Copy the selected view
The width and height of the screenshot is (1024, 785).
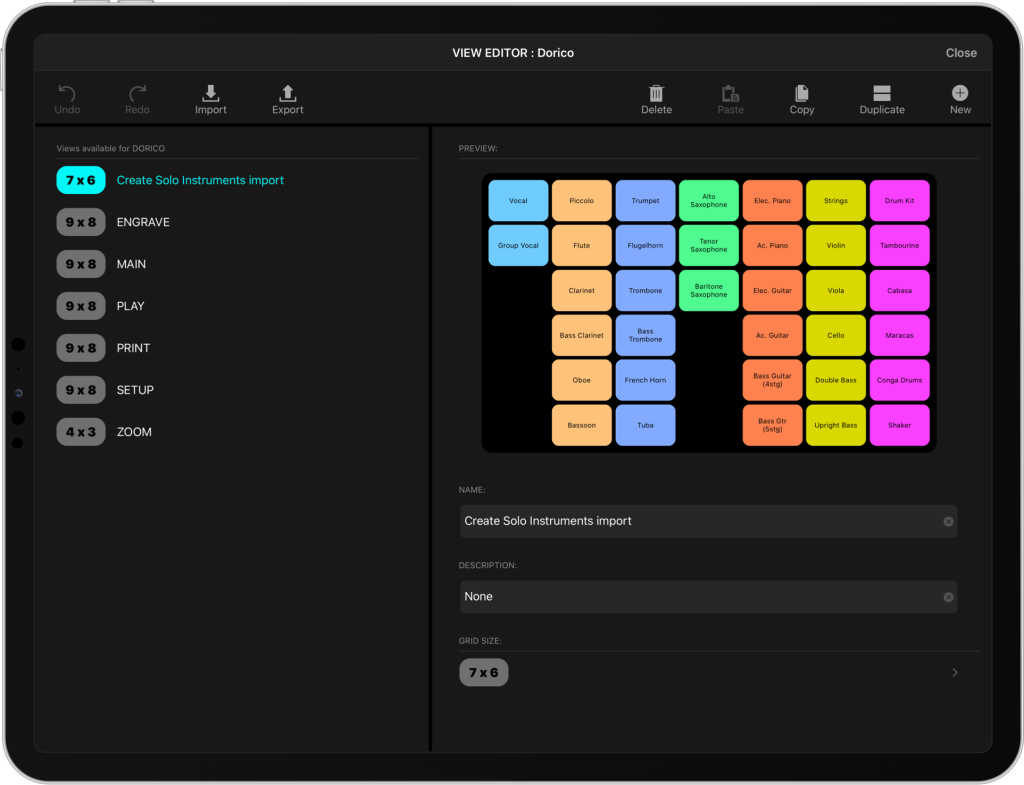point(801,94)
